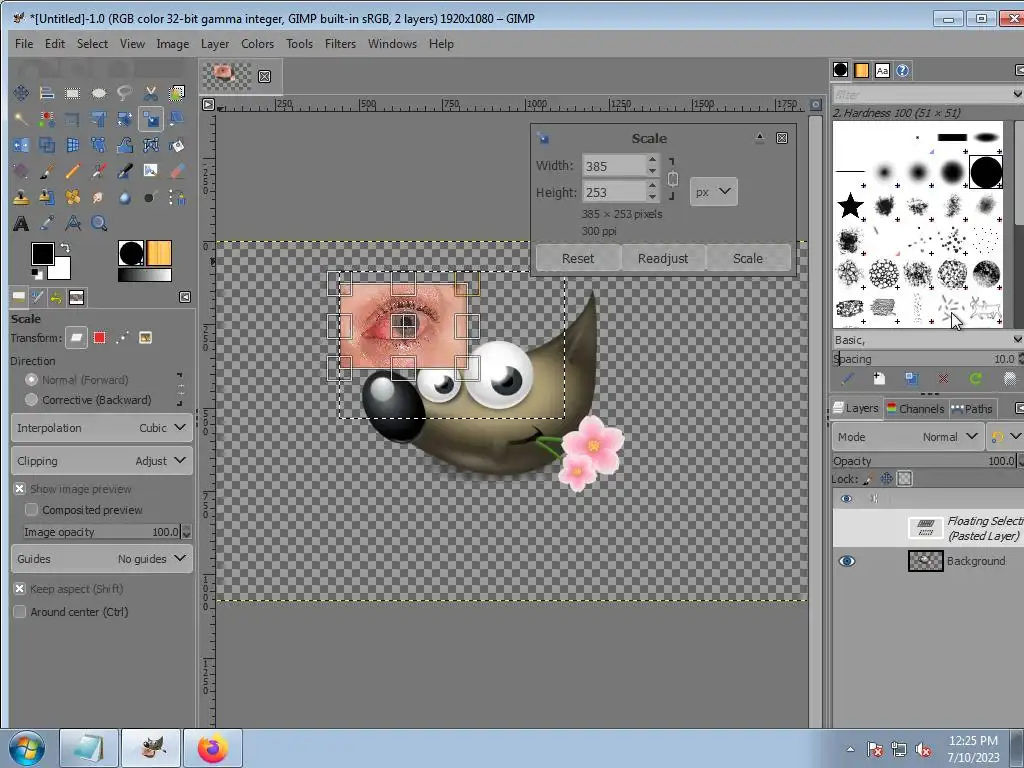Select the Blur/Sharpen droplet tool
This screenshot has width=1024, height=768.
[125, 197]
